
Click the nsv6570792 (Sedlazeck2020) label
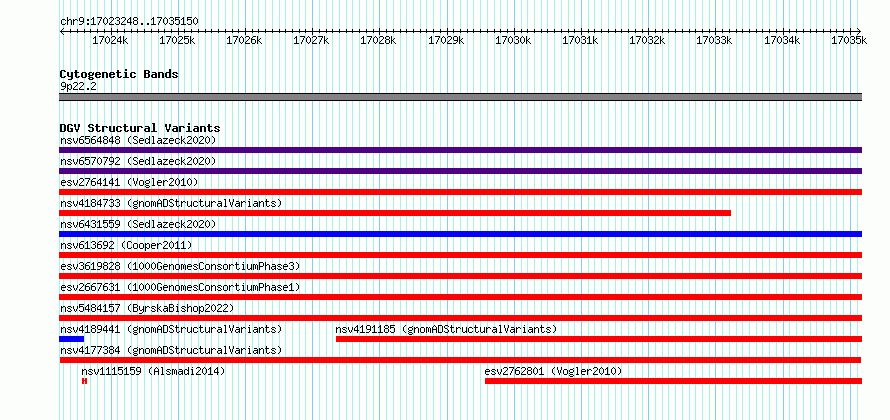[x=138, y=161]
